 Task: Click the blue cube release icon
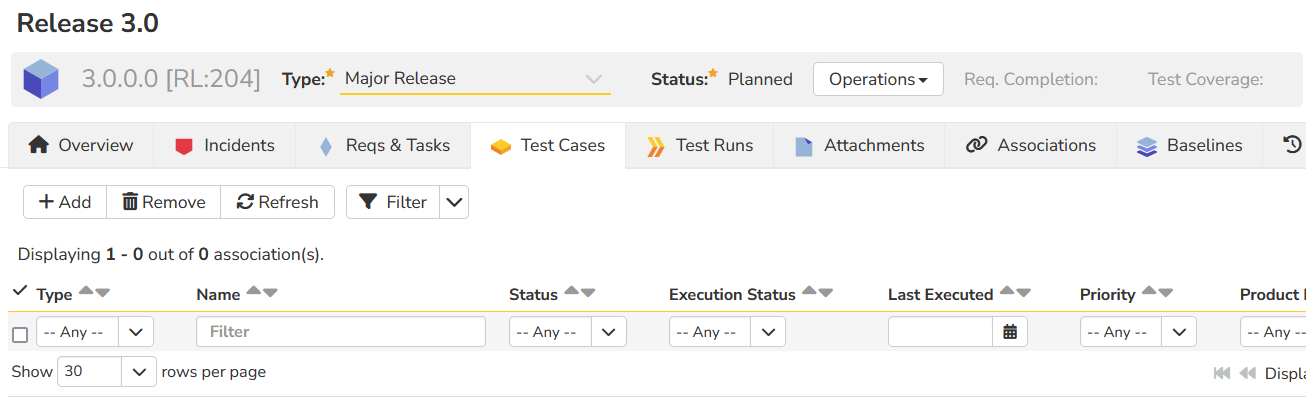tap(41, 79)
